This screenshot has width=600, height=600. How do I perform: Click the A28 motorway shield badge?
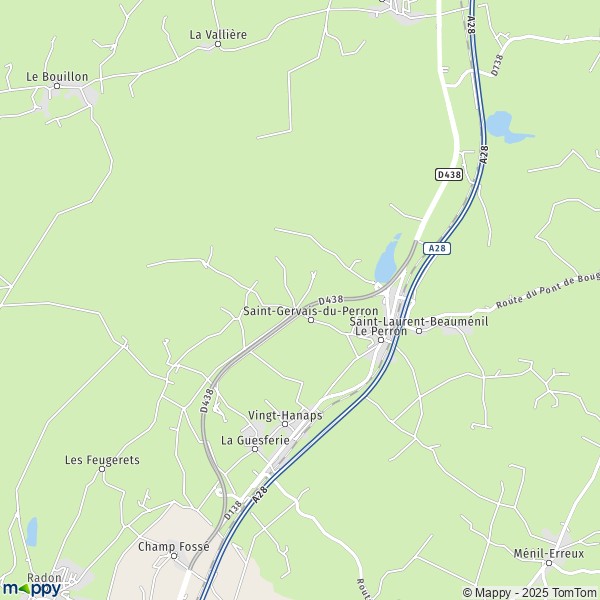[437, 248]
